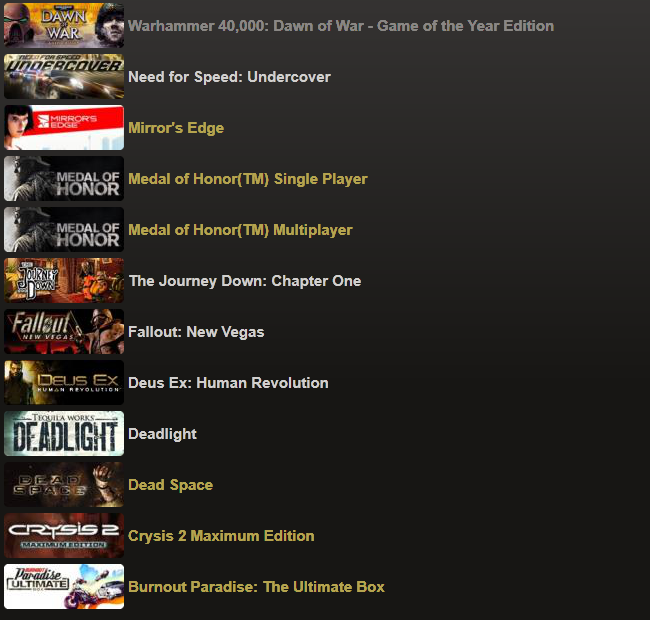
Task: Open the Deus Ex Human Revolution banner
Action: click(x=64, y=382)
